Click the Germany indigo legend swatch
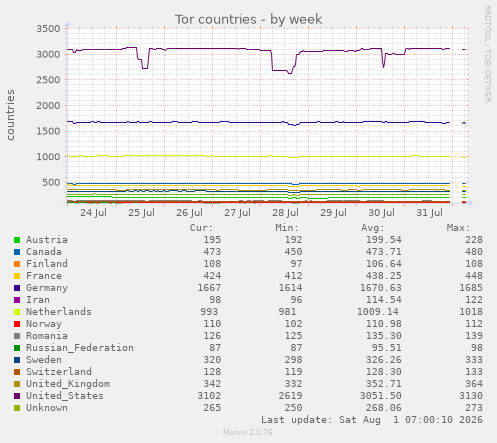497x443 pixels. point(17,288)
